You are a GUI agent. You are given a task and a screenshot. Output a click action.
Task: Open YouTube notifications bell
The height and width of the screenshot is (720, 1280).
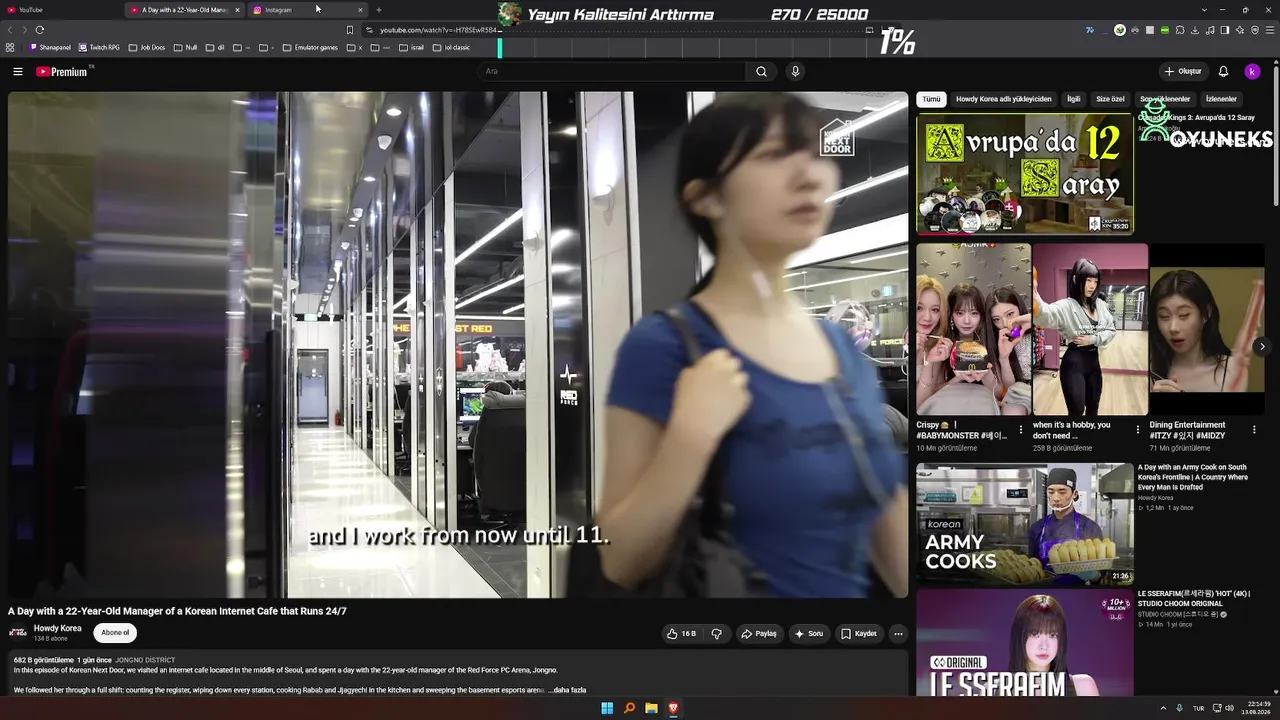[x=1223, y=72]
